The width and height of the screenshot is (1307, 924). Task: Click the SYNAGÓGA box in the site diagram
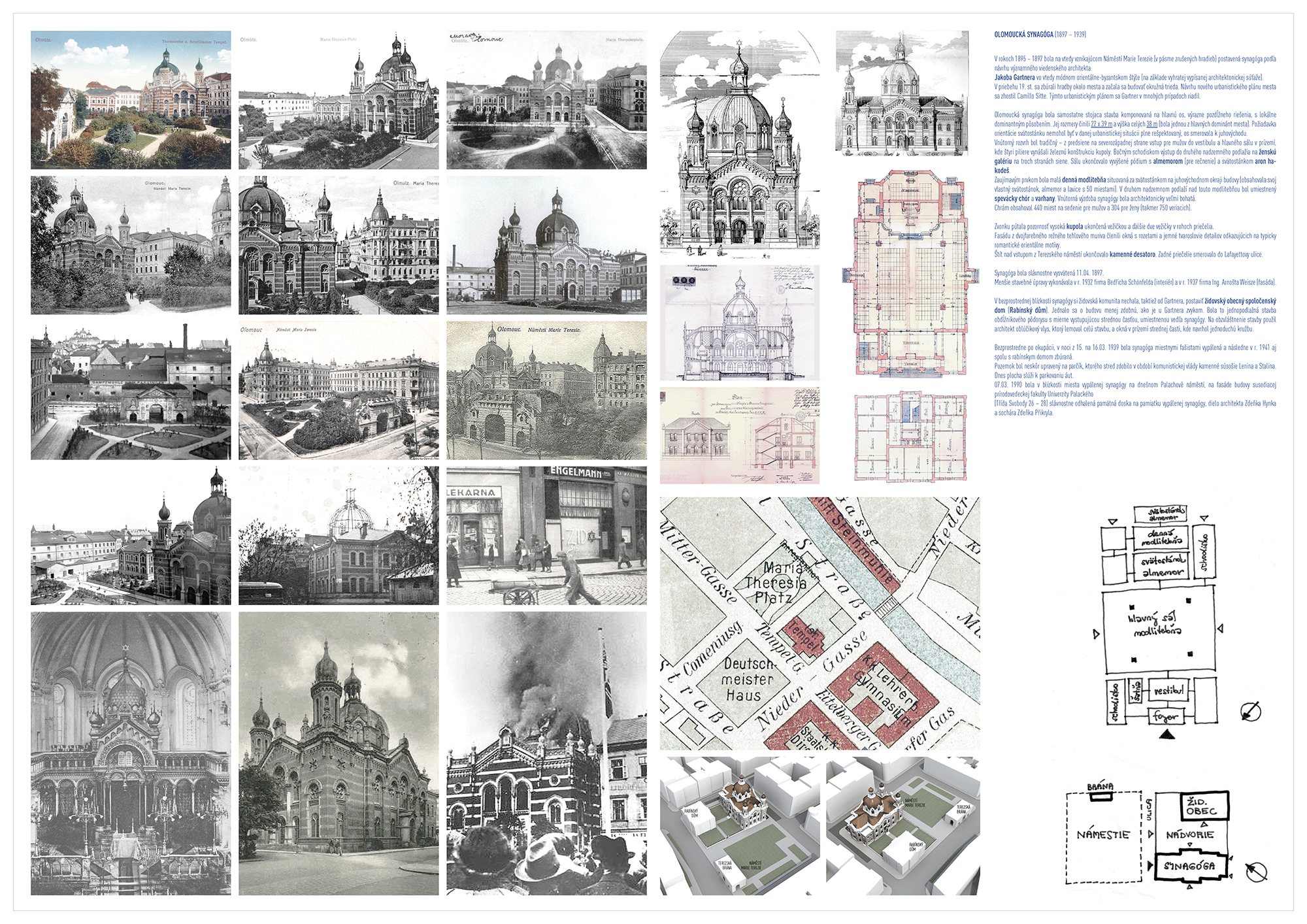[x=1189, y=866]
